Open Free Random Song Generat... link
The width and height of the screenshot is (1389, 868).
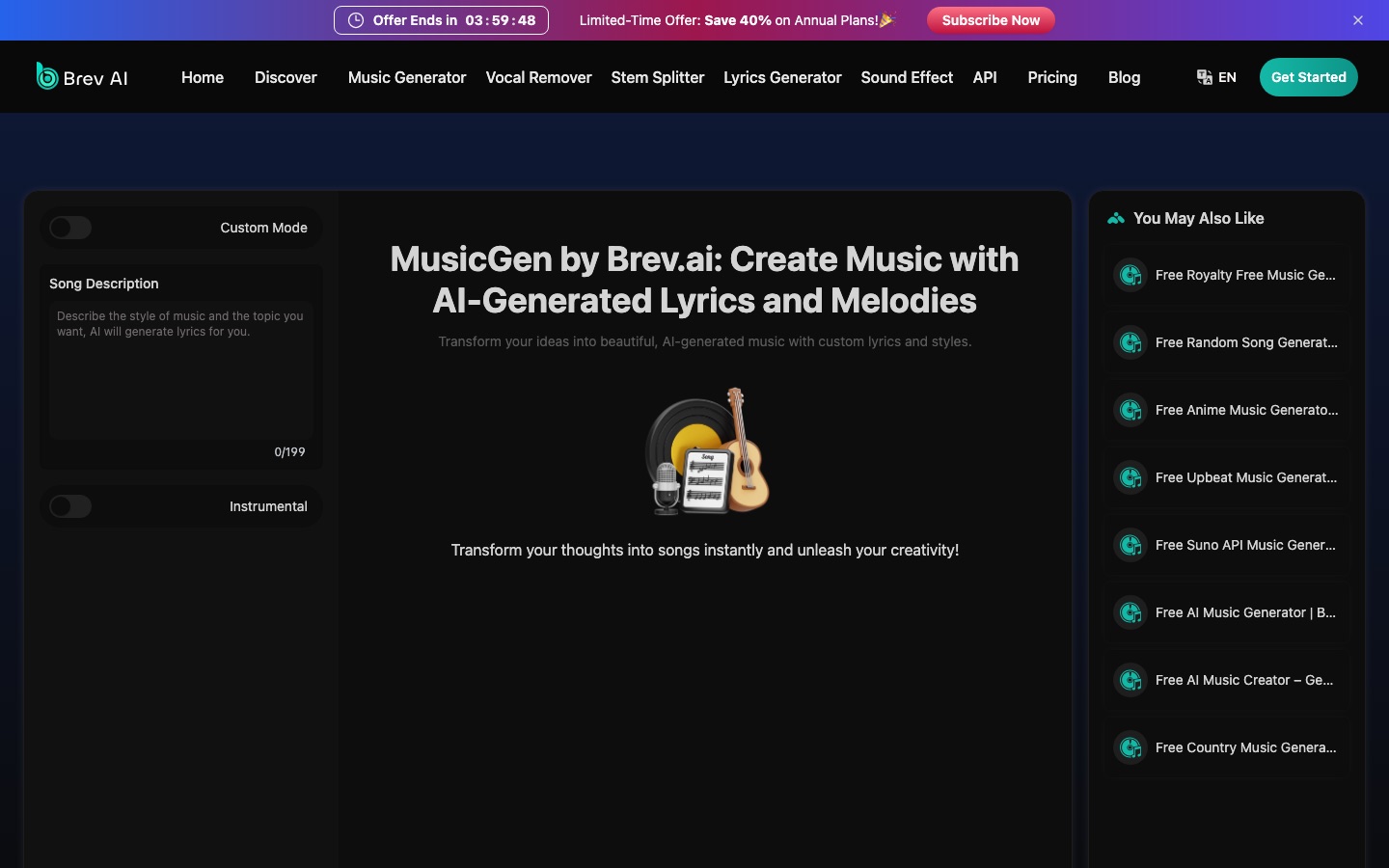pyautogui.click(x=1227, y=342)
